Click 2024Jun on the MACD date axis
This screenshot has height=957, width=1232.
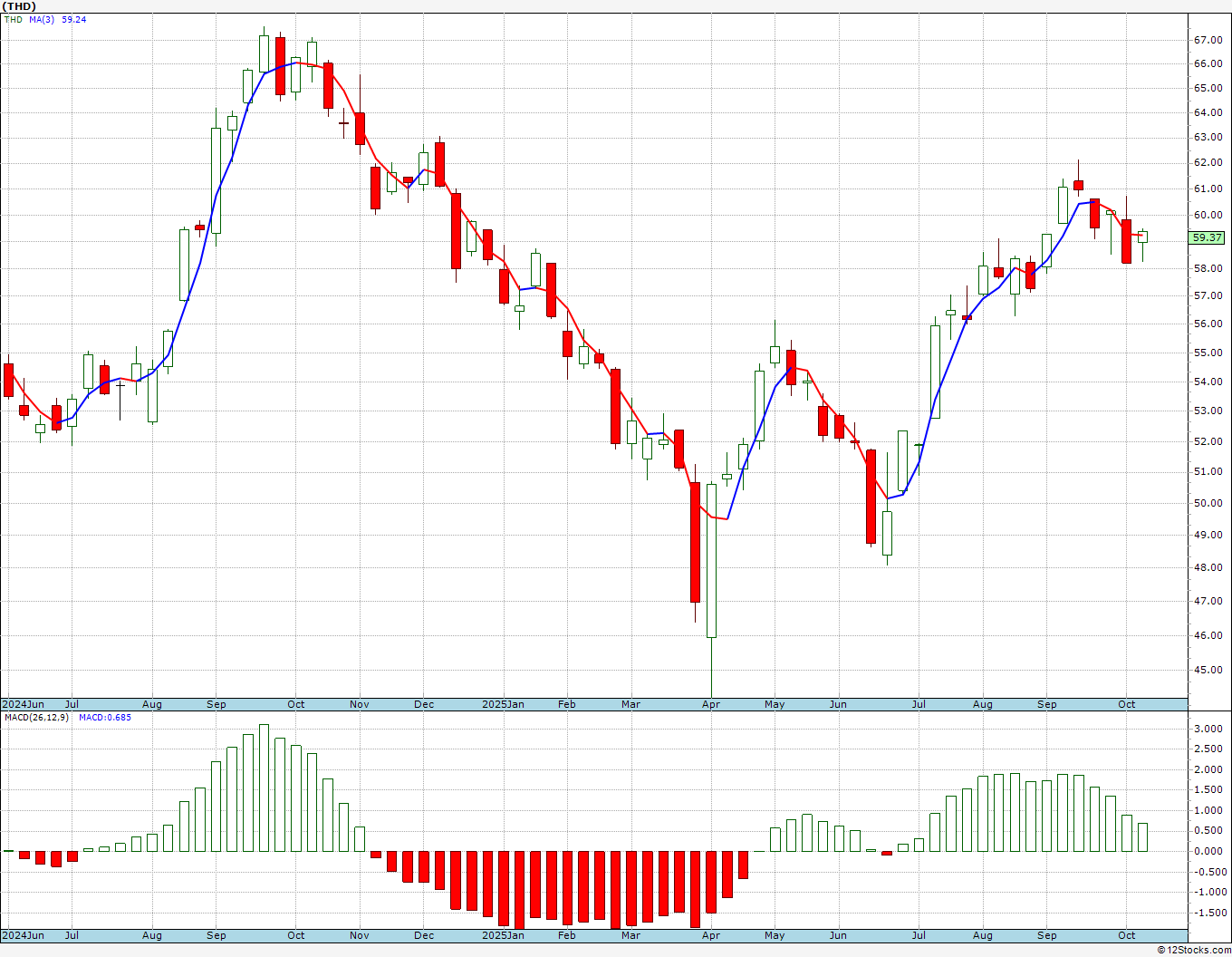pyautogui.click(x=23, y=935)
